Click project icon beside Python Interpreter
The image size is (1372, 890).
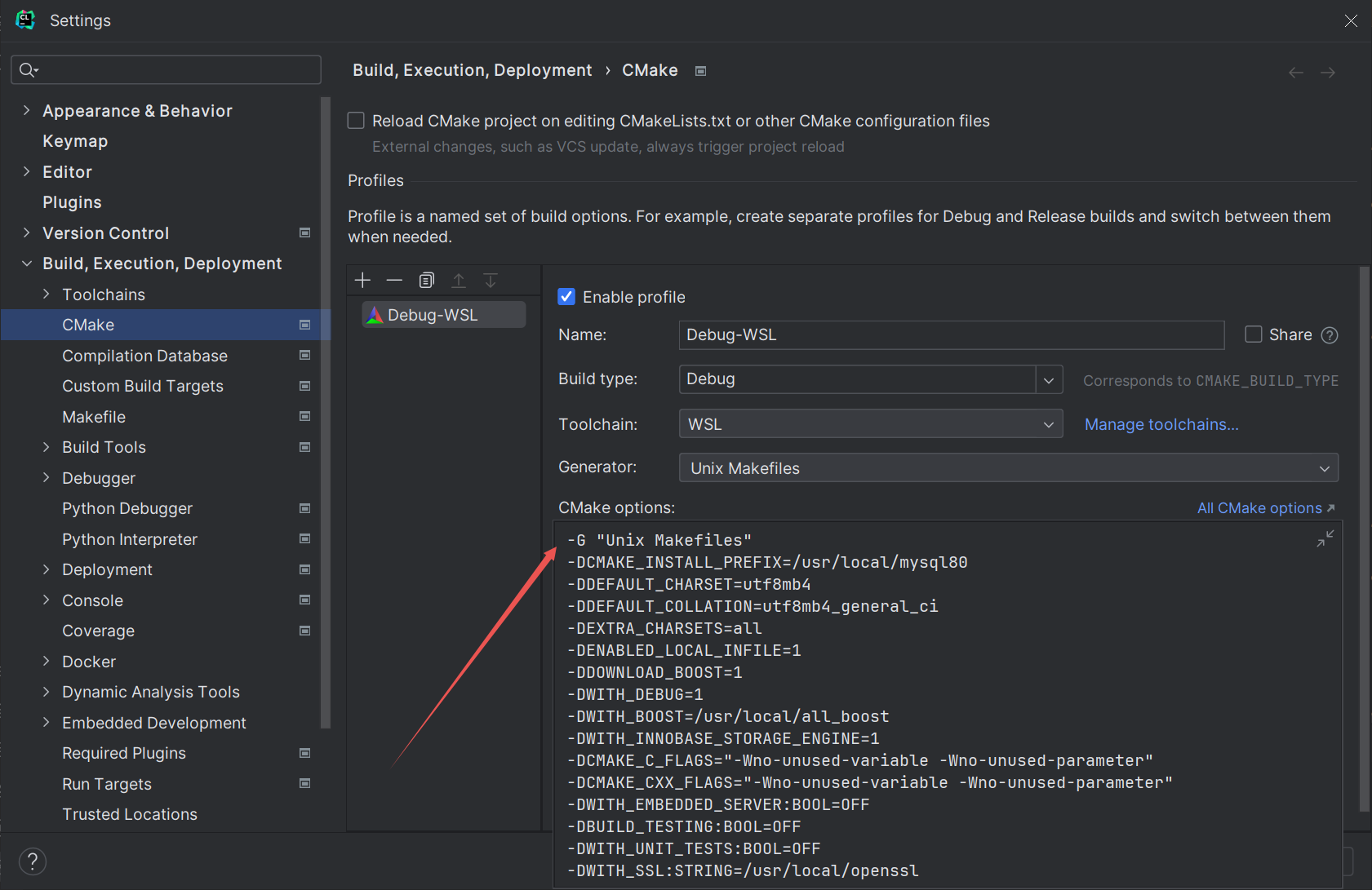pyautogui.click(x=304, y=538)
